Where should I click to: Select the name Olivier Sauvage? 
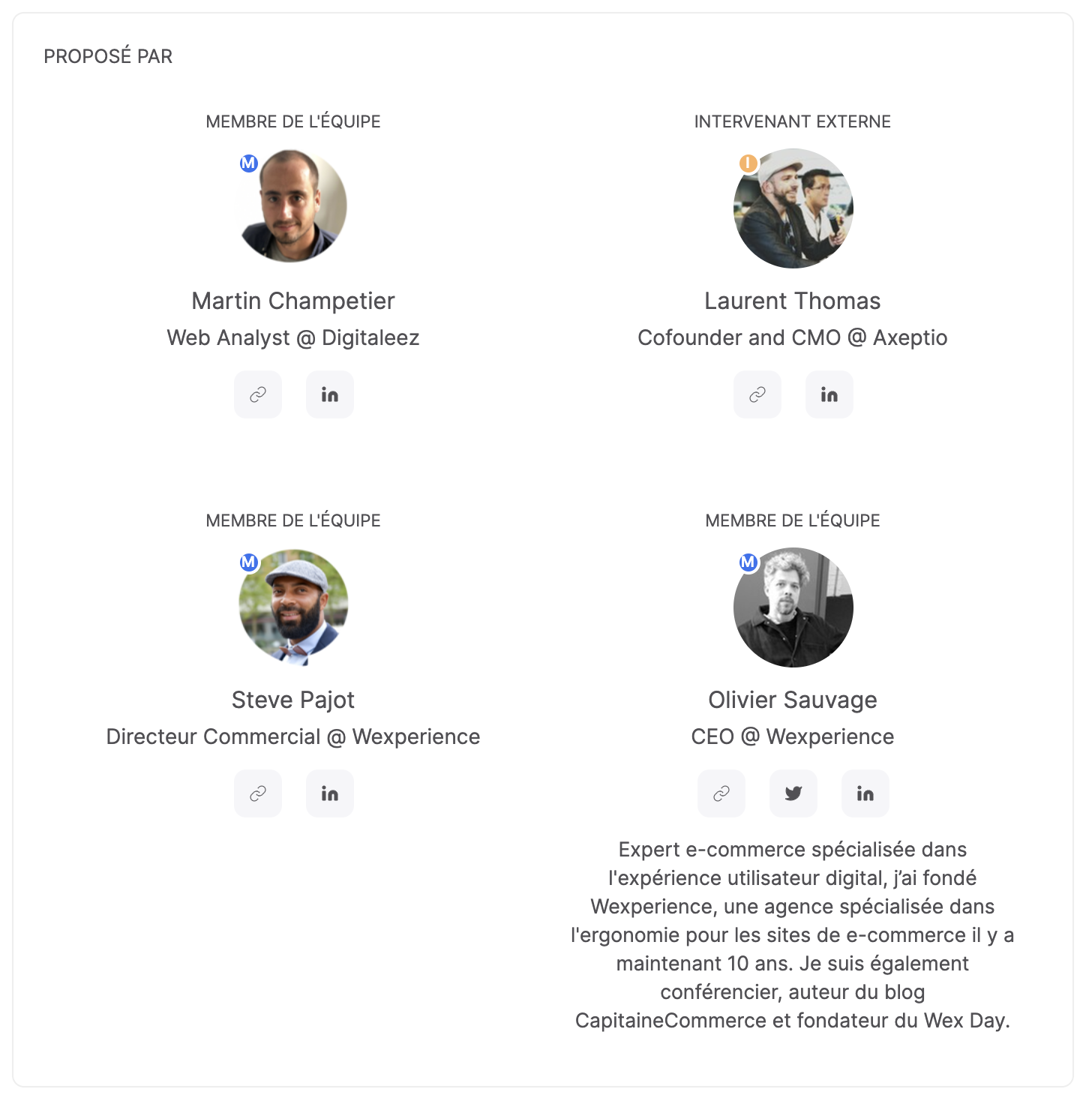tap(793, 700)
